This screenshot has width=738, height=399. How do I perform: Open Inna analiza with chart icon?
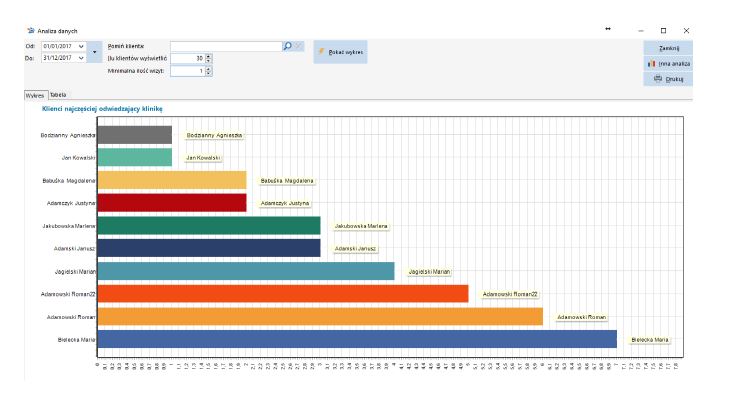(x=668, y=64)
